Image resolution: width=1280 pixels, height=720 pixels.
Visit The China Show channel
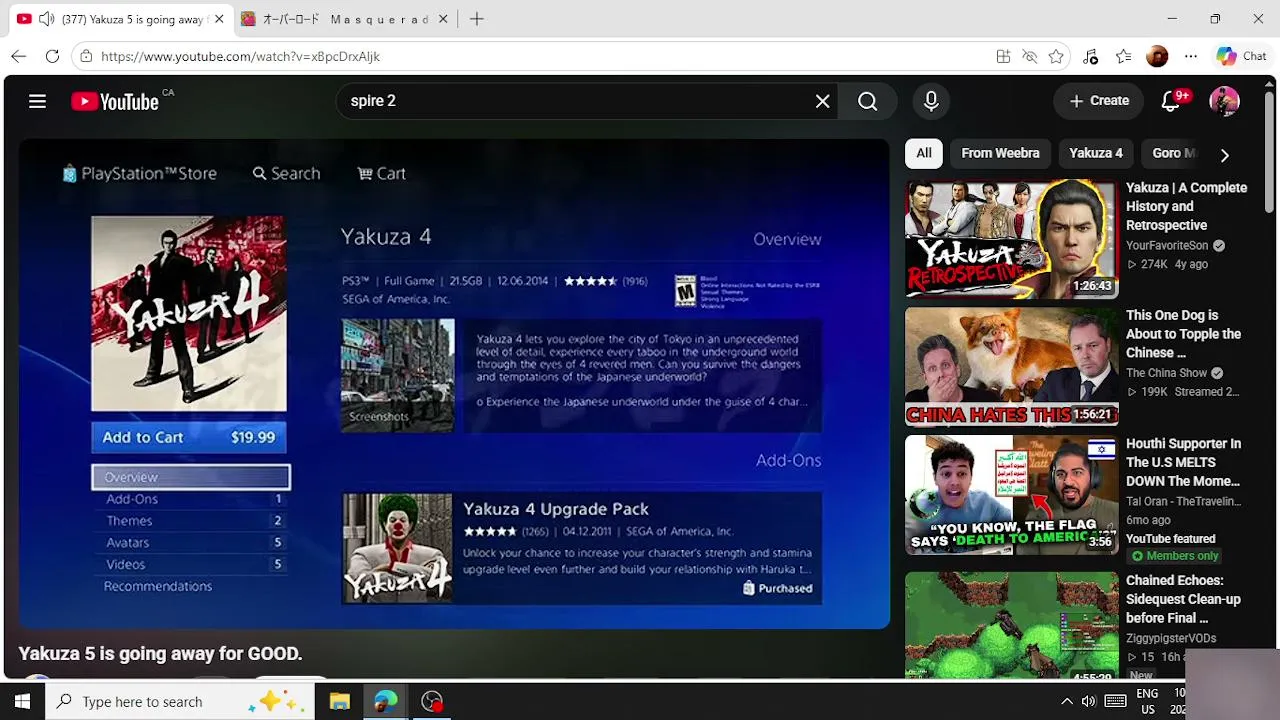point(1166,373)
